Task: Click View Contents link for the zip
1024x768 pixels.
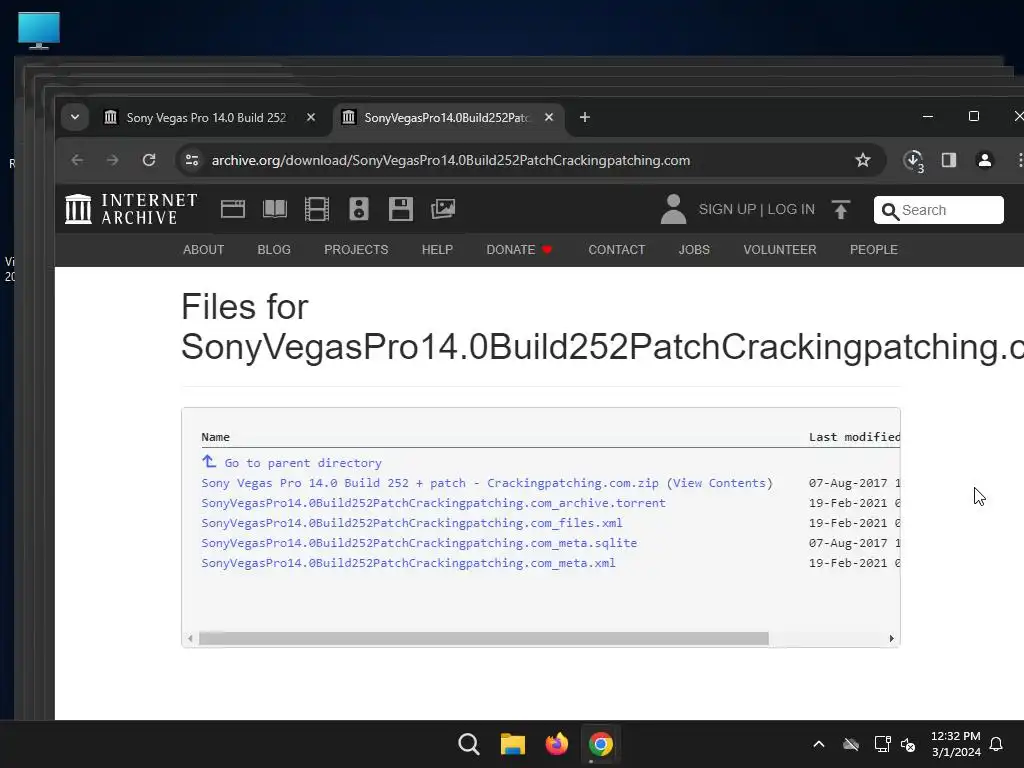Action: tap(719, 483)
